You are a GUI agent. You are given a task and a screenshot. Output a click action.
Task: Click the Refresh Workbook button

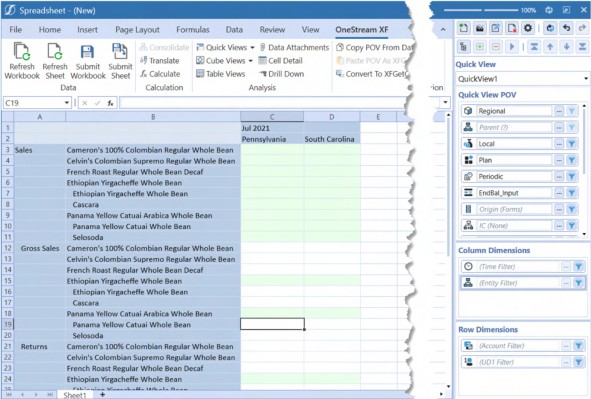click(x=22, y=61)
